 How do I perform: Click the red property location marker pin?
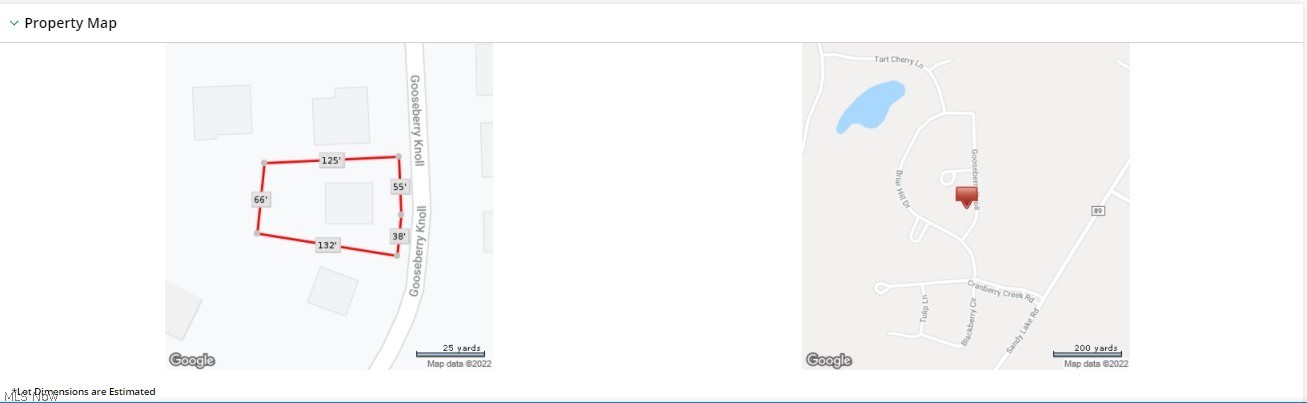click(x=966, y=196)
